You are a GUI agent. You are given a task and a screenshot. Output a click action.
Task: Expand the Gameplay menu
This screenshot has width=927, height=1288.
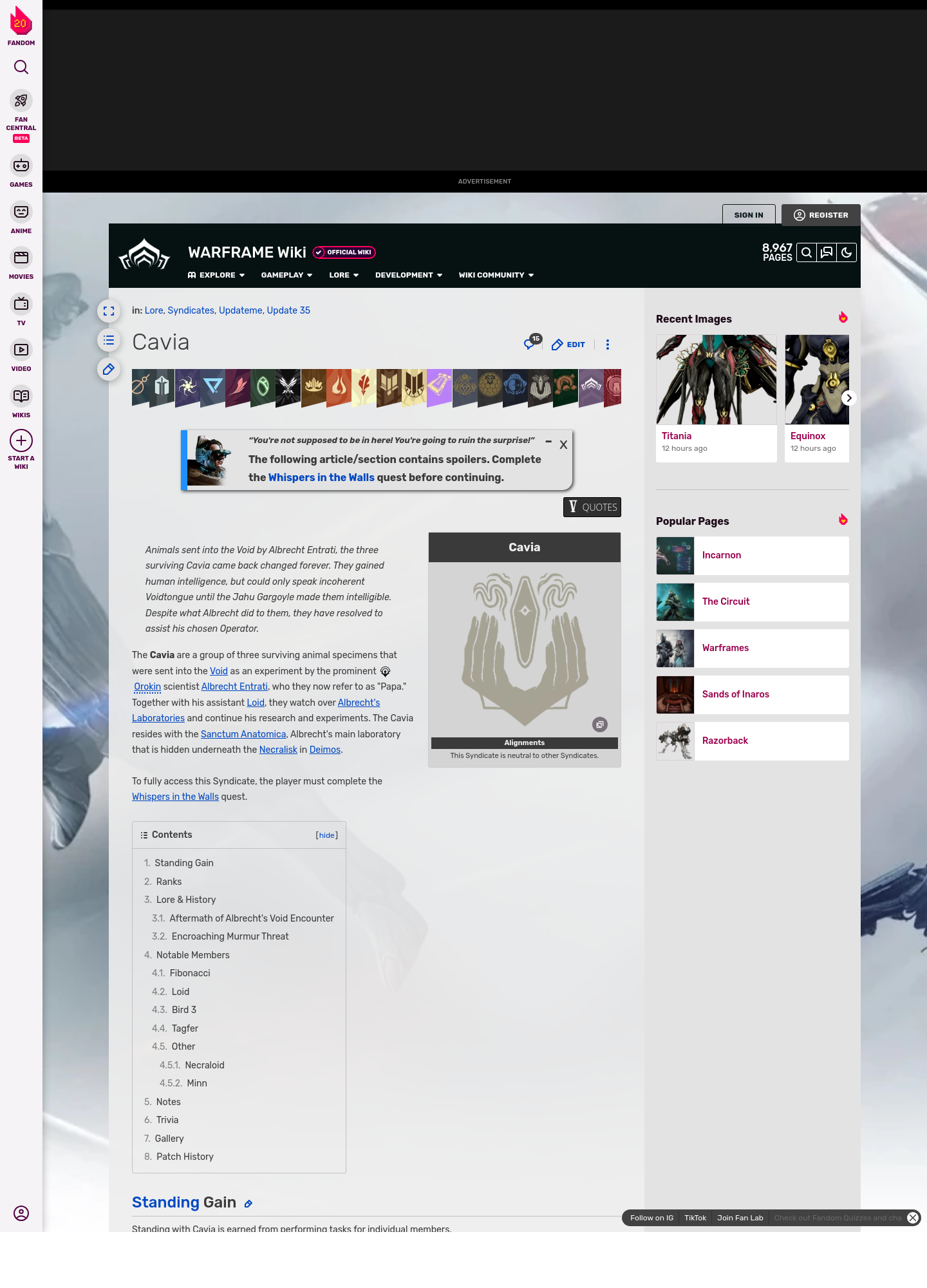(286, 275)
